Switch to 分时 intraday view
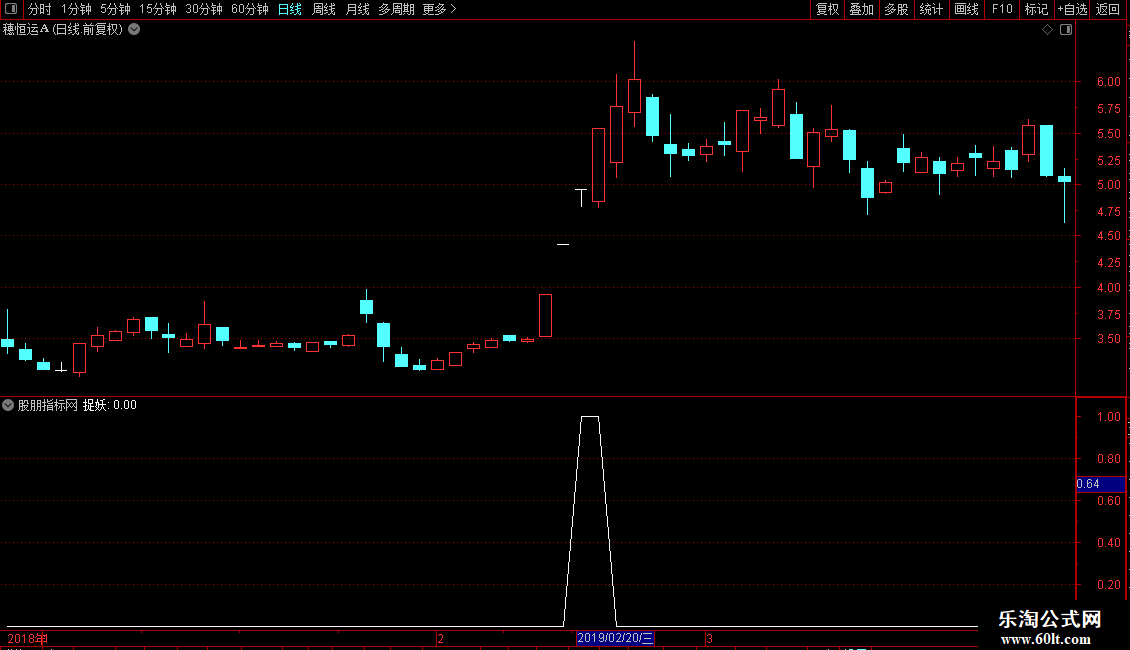Screen dimensions: 1130x650 (40, 9)
